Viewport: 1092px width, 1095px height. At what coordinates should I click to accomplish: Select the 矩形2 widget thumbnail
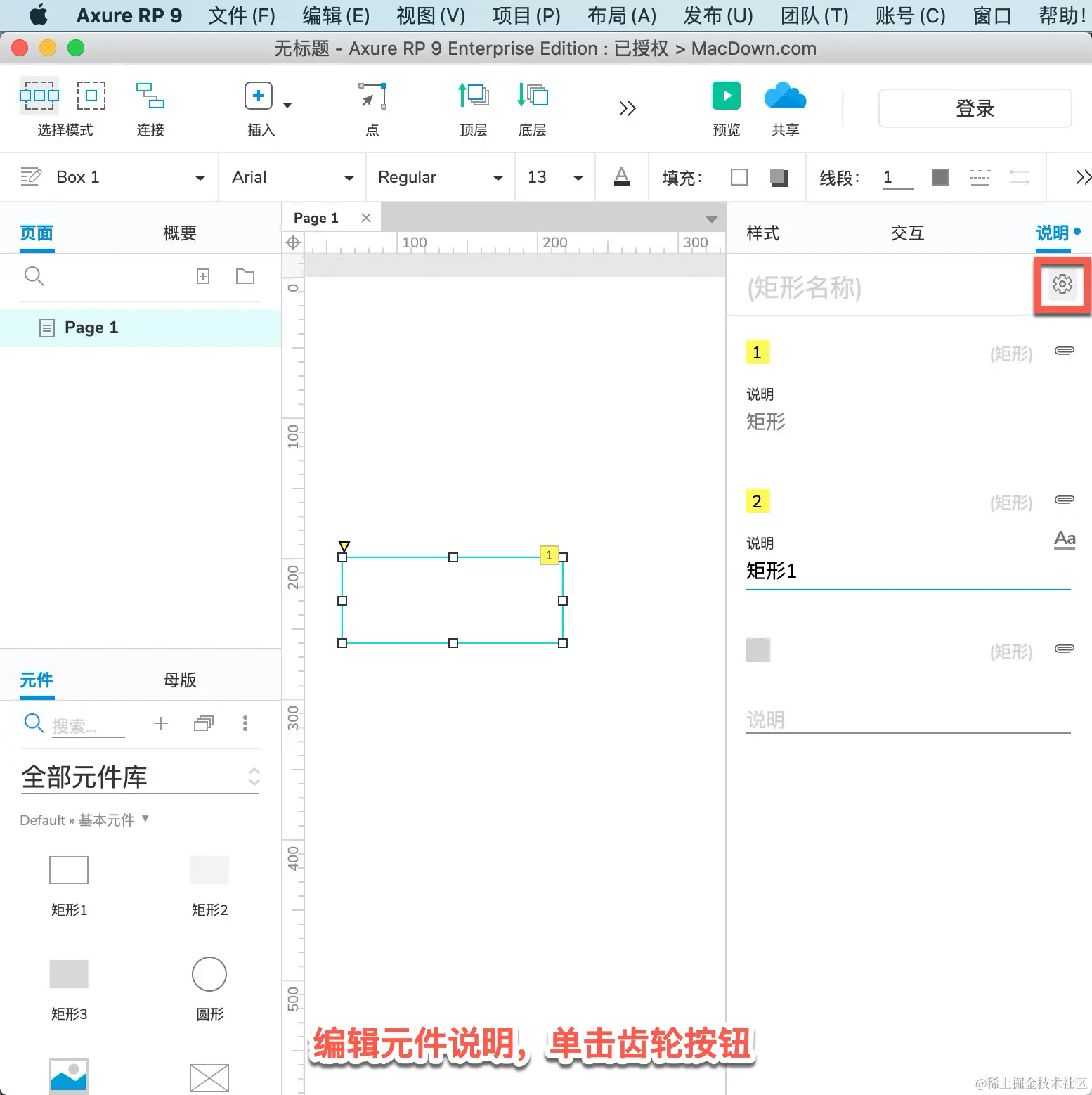pos(209,870)
